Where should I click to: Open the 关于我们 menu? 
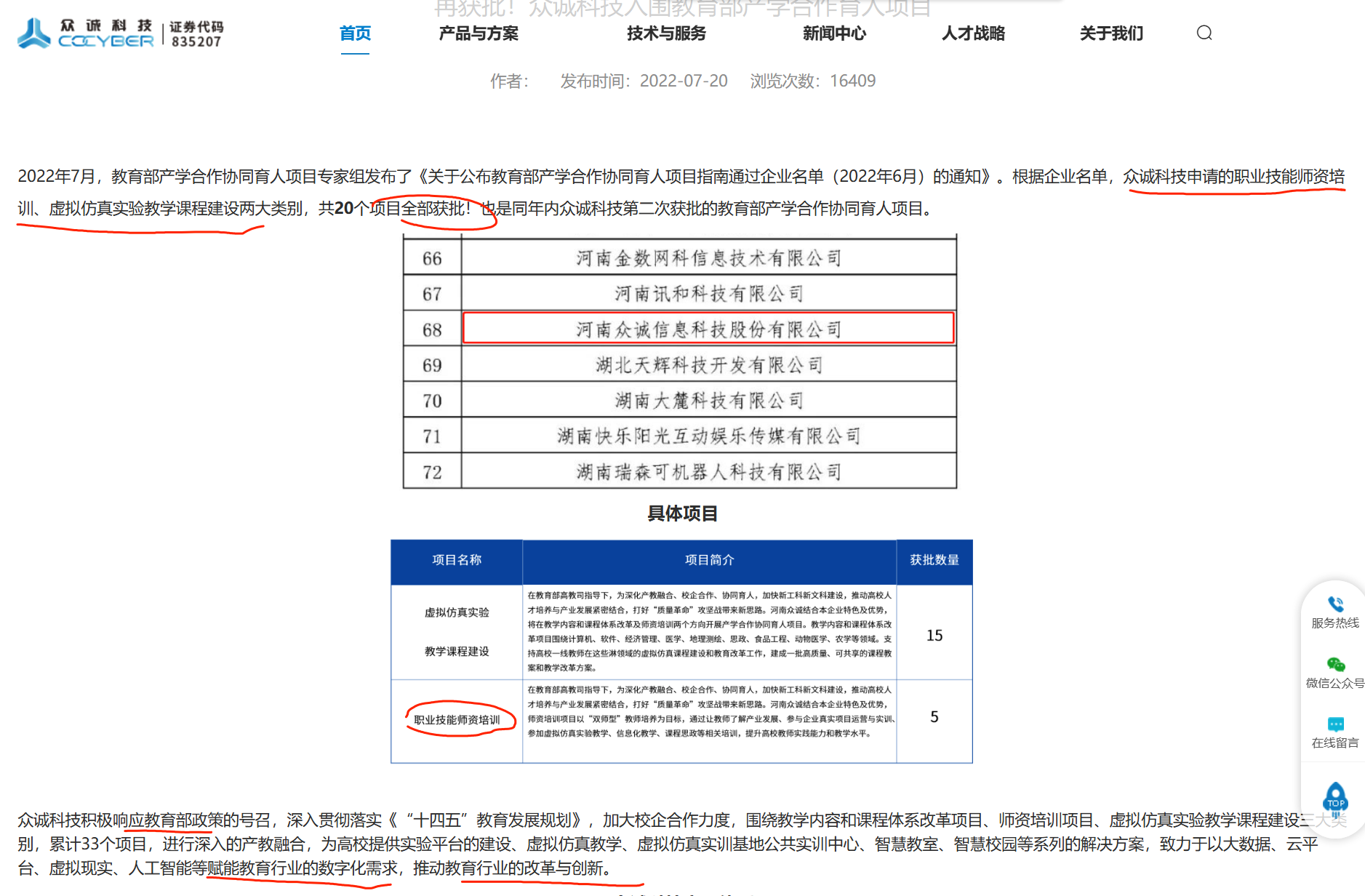coord(1111,33)
